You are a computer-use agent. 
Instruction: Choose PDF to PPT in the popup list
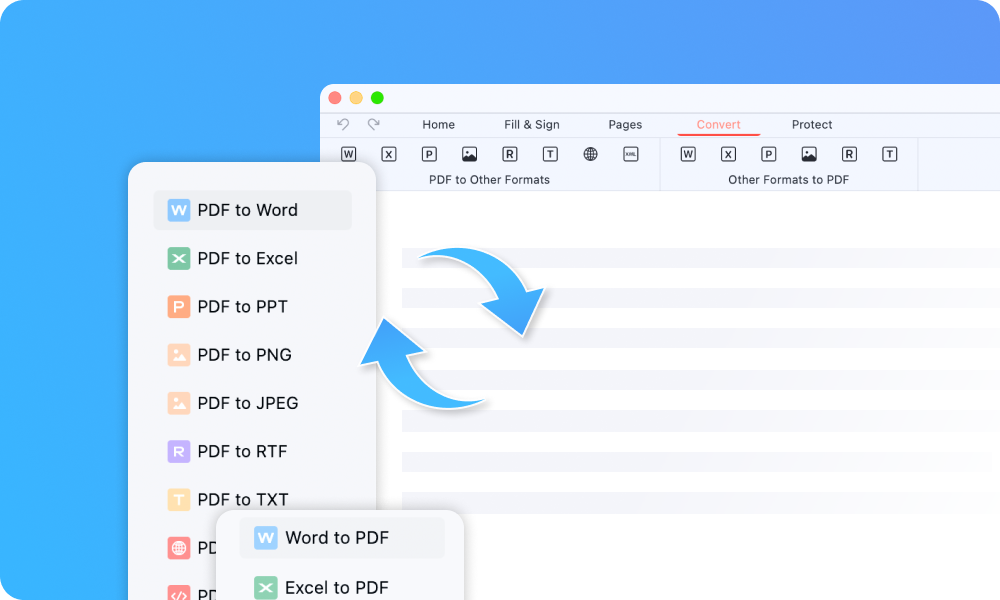point(242,307)
